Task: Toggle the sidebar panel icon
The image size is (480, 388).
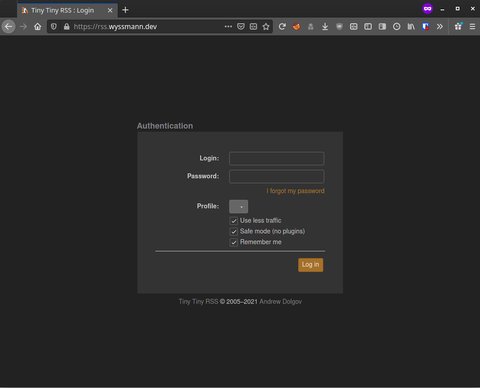Action: pos(382,26)
